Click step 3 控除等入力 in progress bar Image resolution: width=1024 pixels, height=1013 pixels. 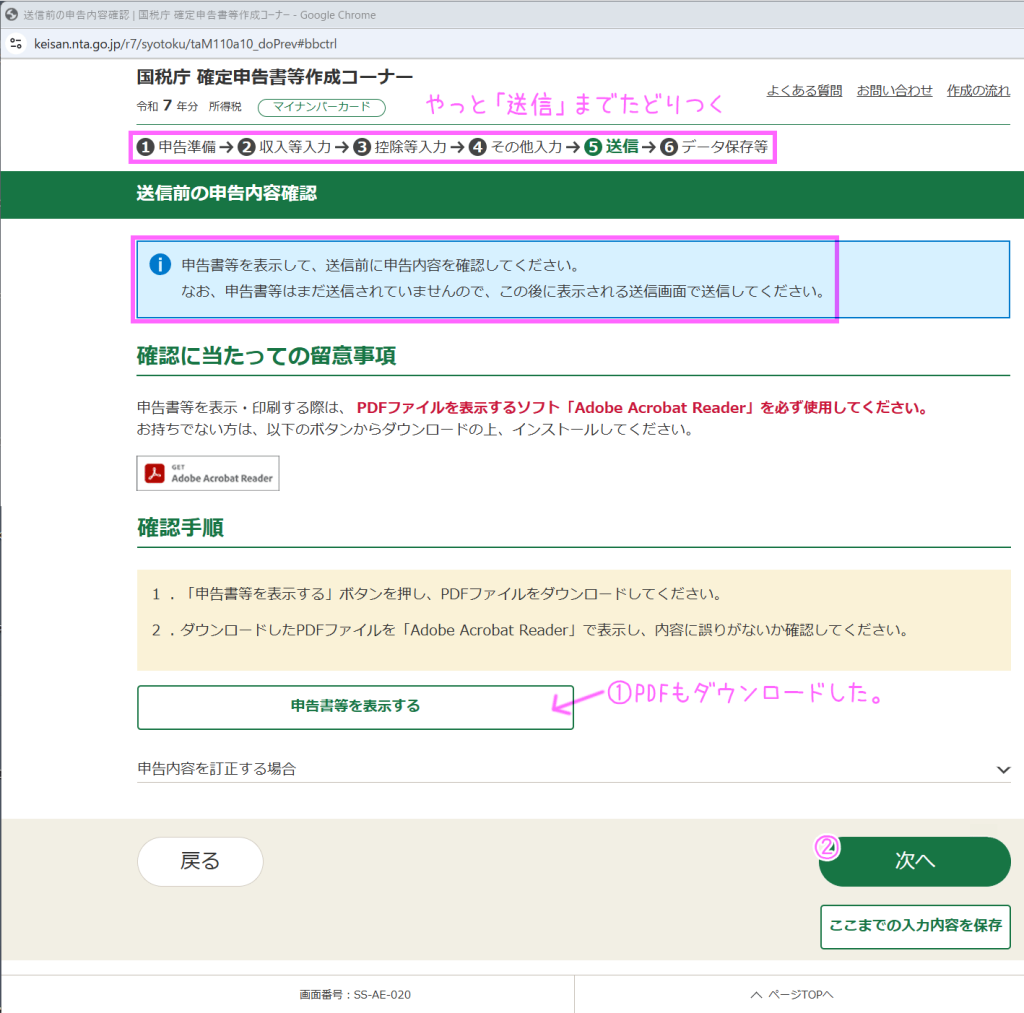coord(400,147)
